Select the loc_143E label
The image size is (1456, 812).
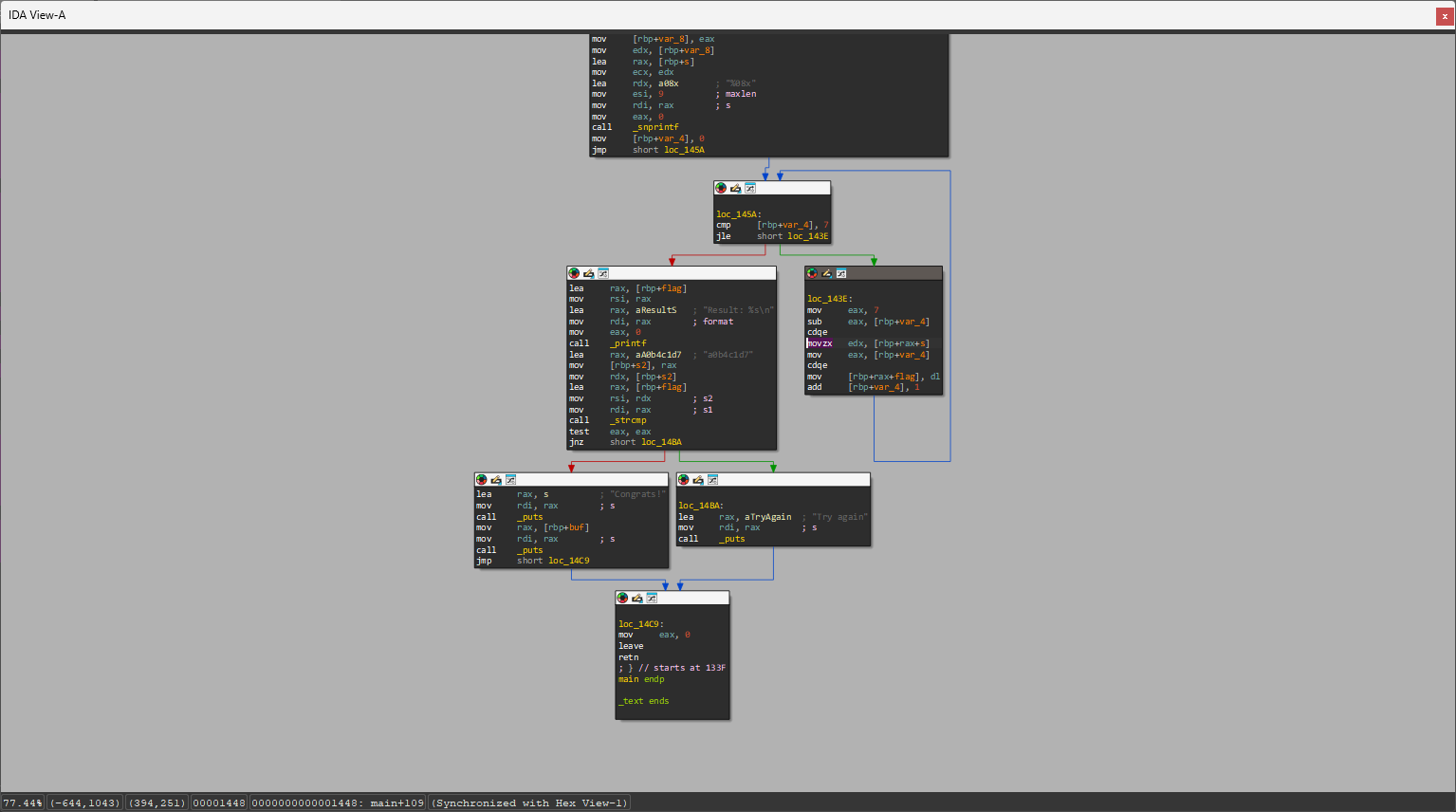pos(830,299)
